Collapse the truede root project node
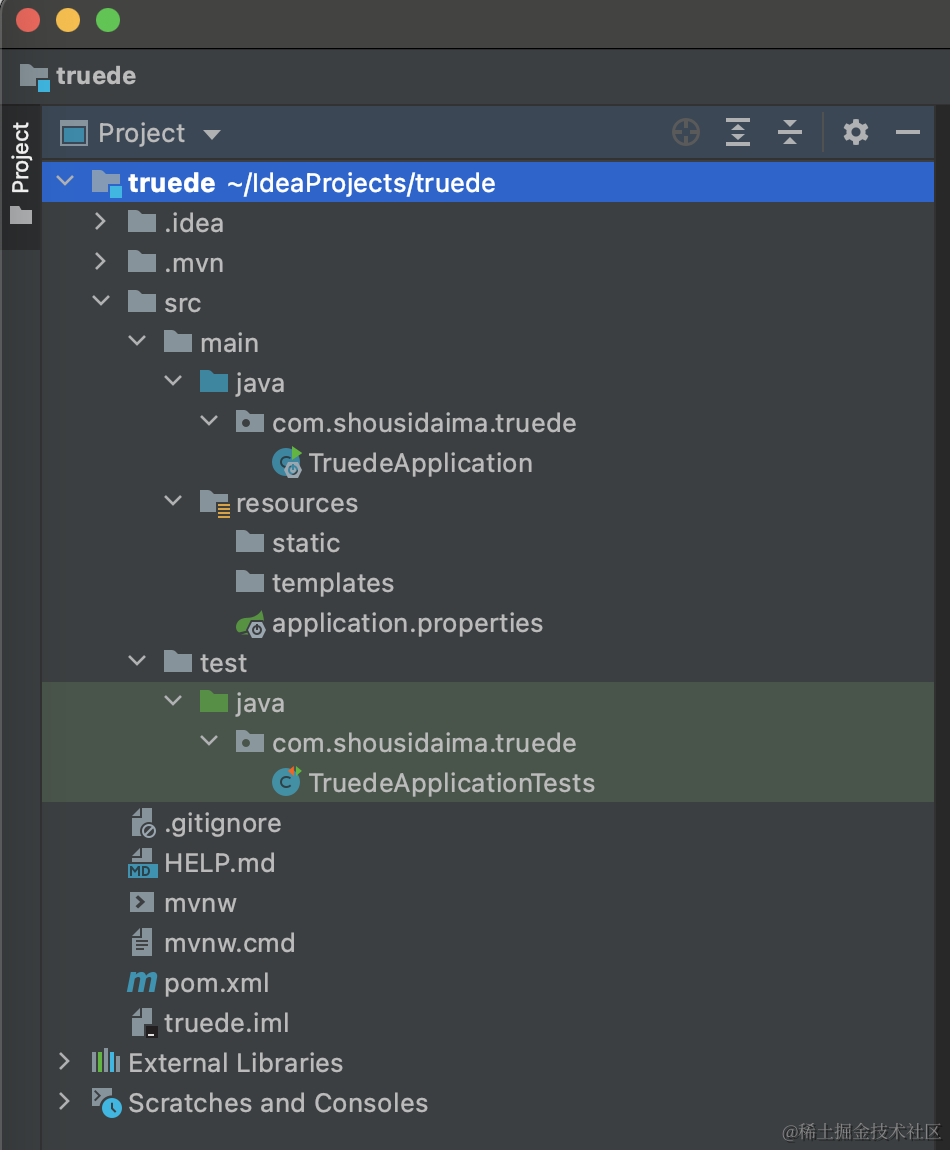 tap(65, 180)
